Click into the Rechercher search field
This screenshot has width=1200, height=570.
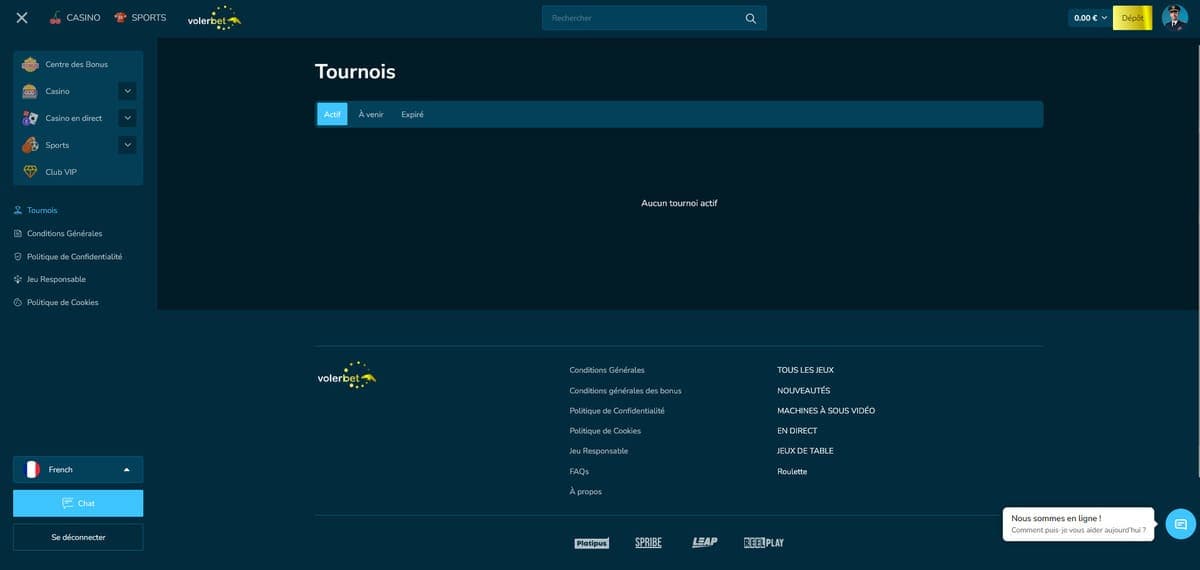(x=640, y=18)
